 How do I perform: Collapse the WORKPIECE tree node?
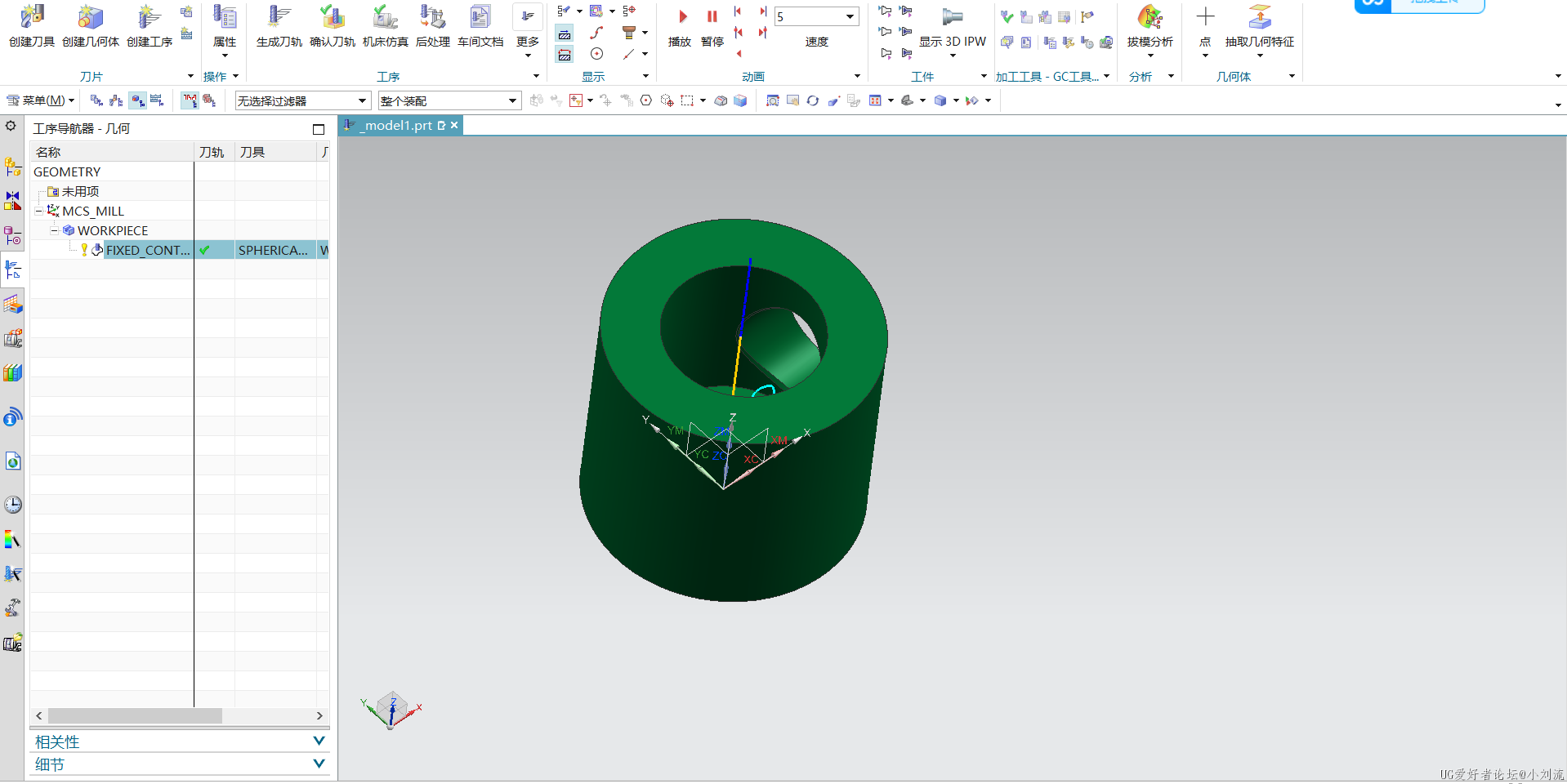54,230
